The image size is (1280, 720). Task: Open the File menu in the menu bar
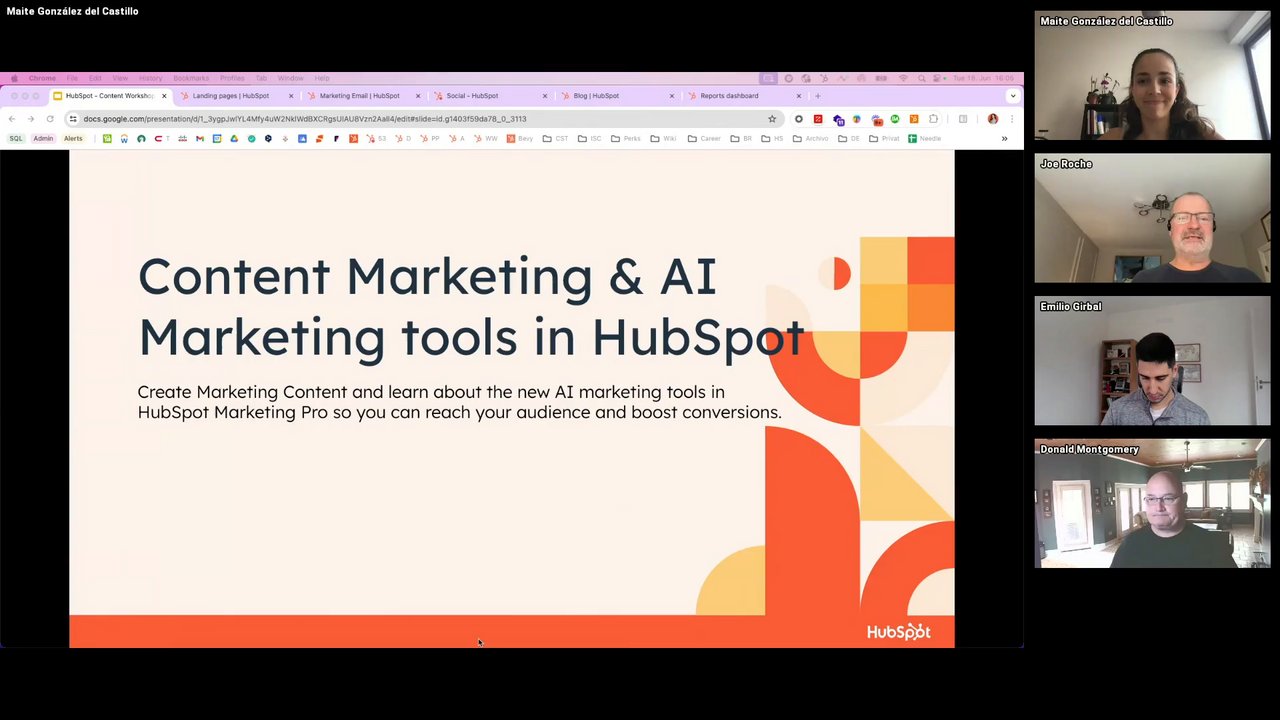click(x=72, y=78)
